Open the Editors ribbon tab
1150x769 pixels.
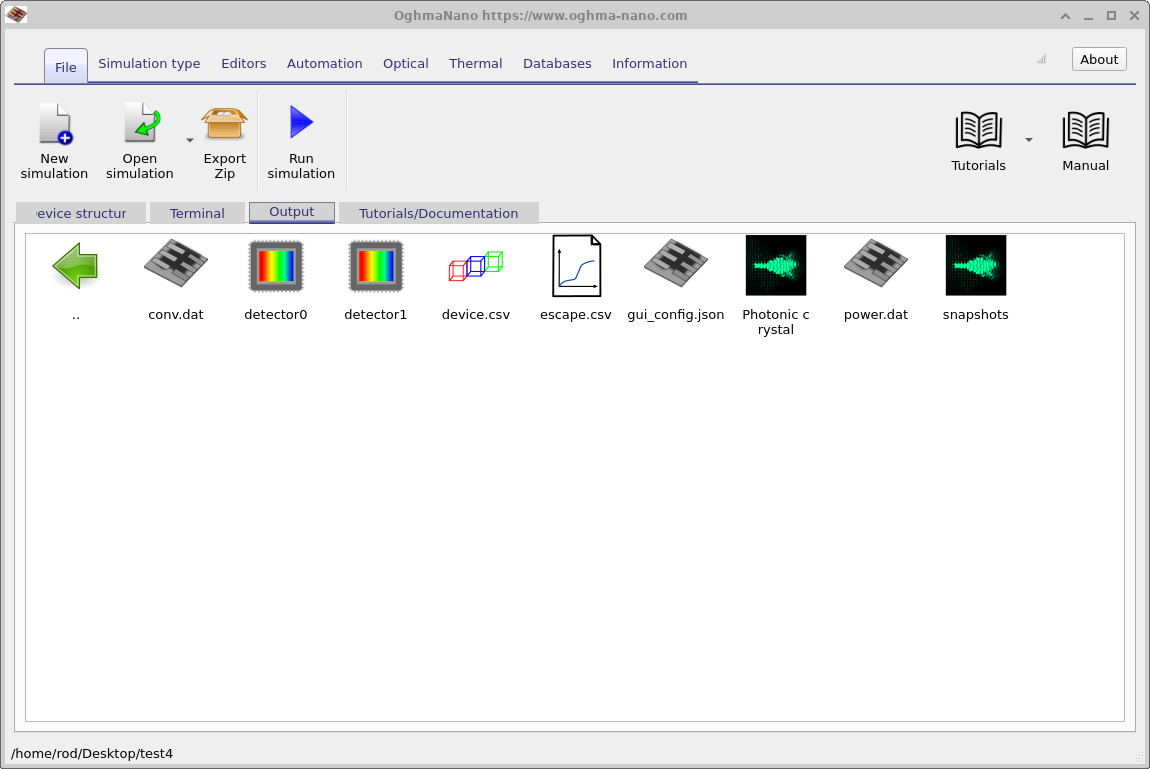[243, 64]
